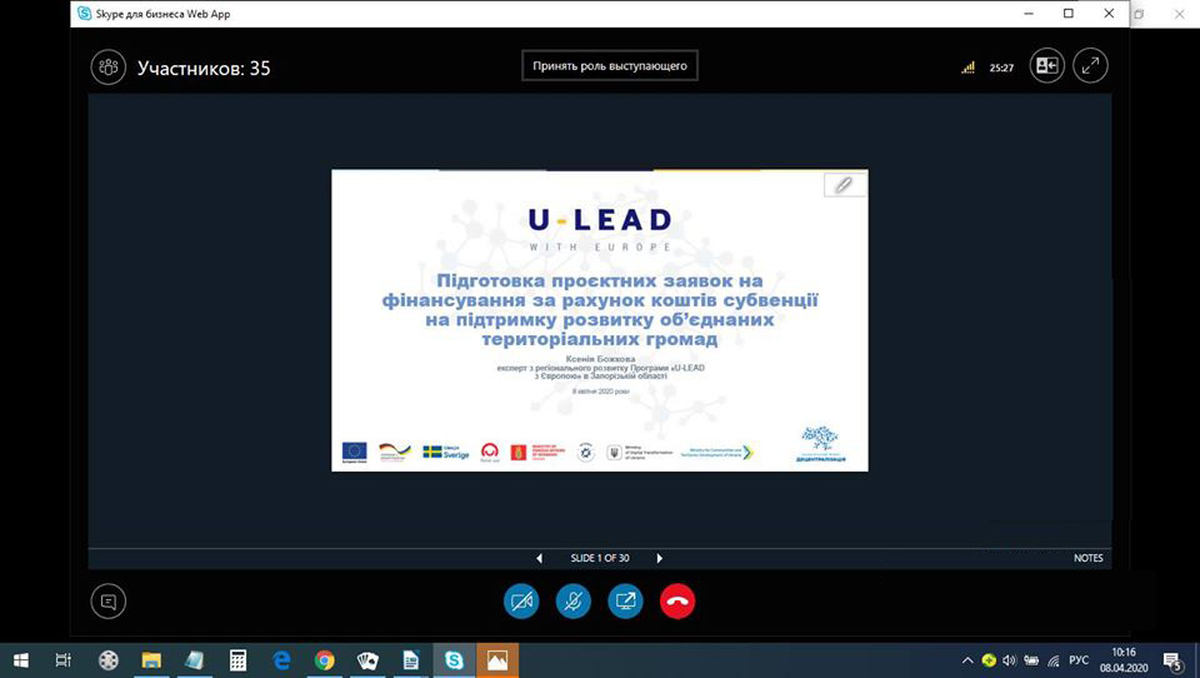This screenshot has width=1200, height=678.
Task: Switch the view layout icon
Action: click(x=1047, y=66)
